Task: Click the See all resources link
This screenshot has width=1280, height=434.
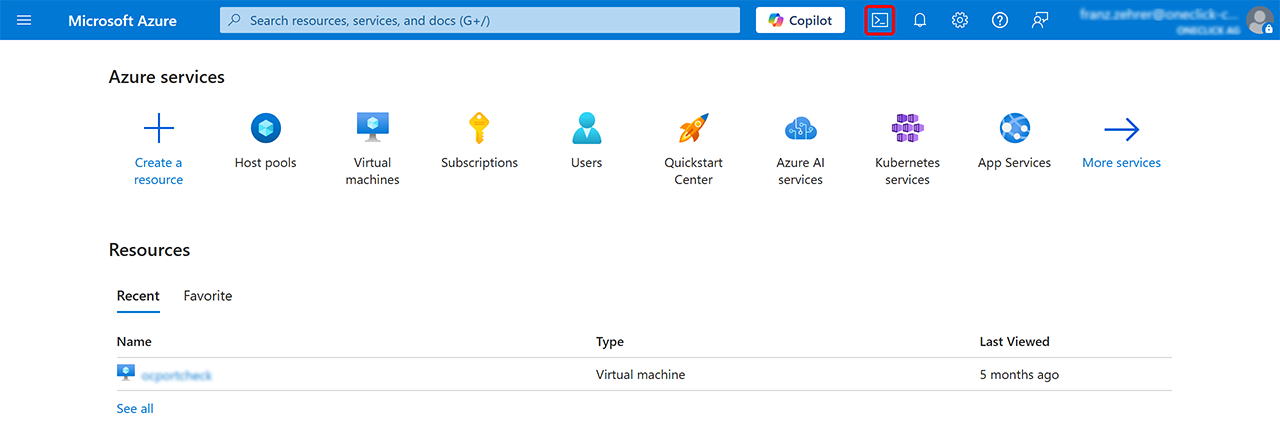Action: 135,408
